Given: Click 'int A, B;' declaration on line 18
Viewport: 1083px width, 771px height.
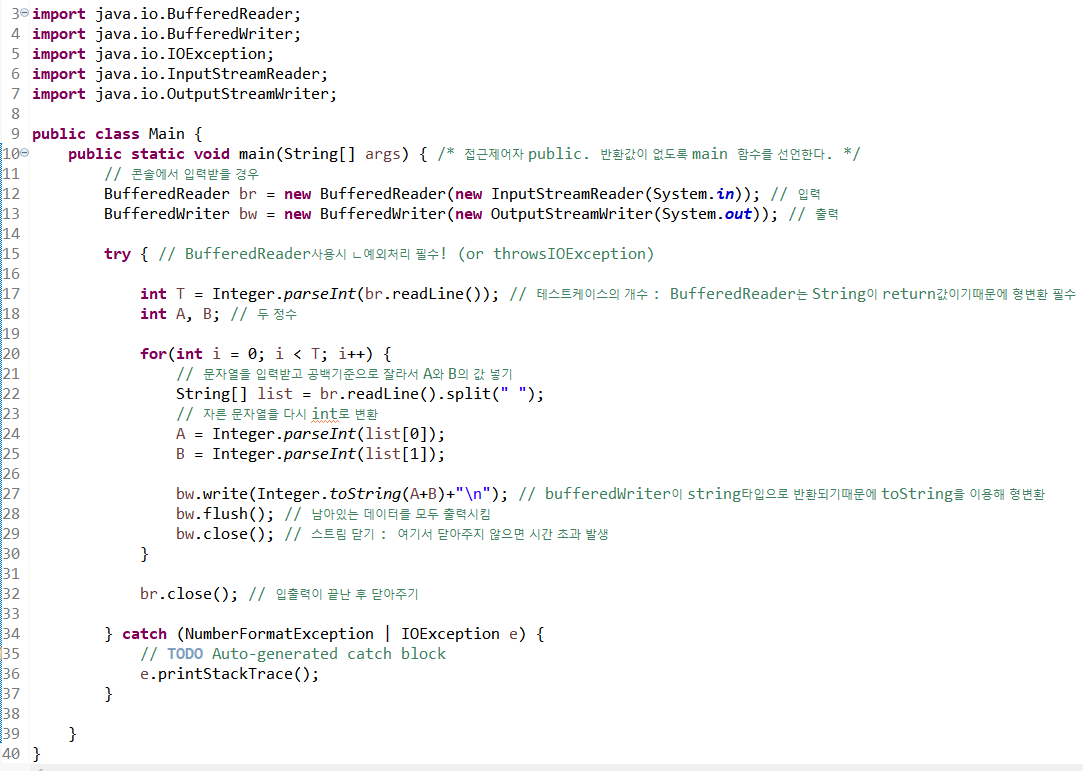Looking at the screenshot, I should pyautogui.click(x=180, y=314).
